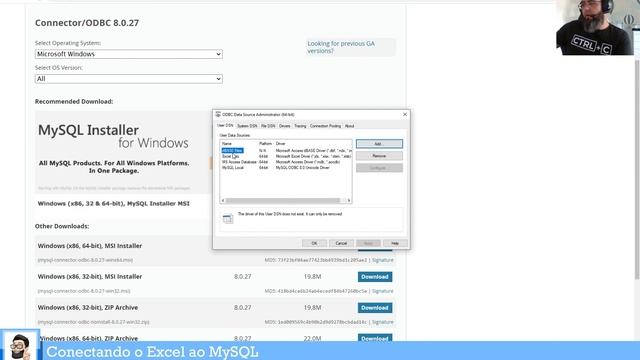Open the Connection Pooling tab
This screenshot has width=640, height=360.
point(325,126)
